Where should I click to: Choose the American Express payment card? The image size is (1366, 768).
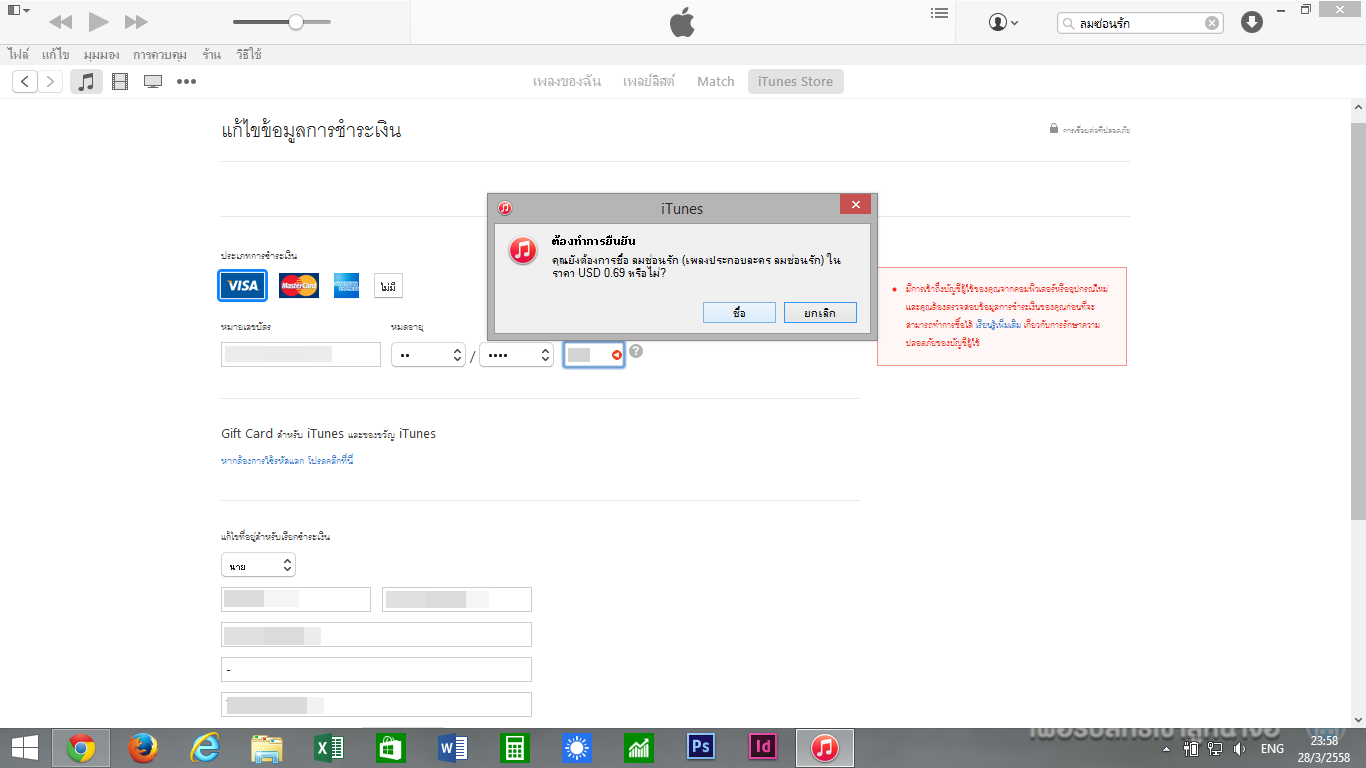click(347, 286)
